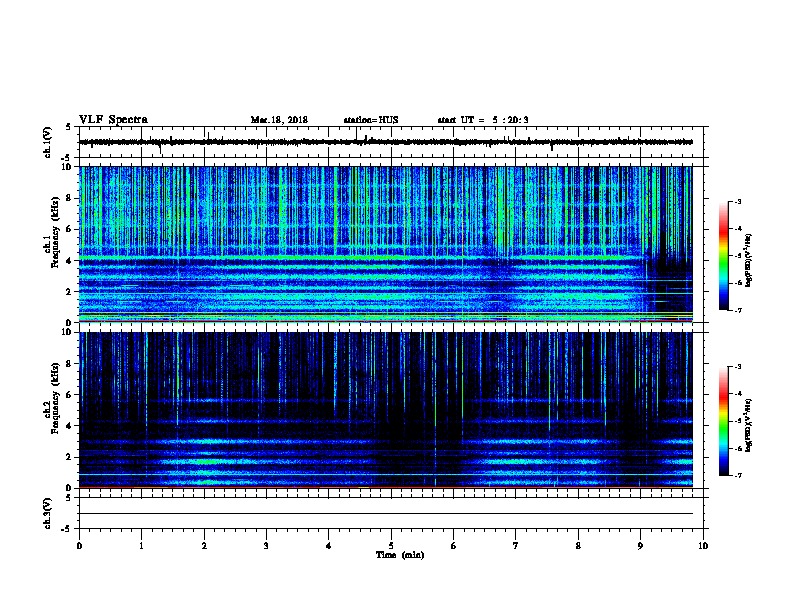Click time-axis tick label "0"

pos(79,545)
